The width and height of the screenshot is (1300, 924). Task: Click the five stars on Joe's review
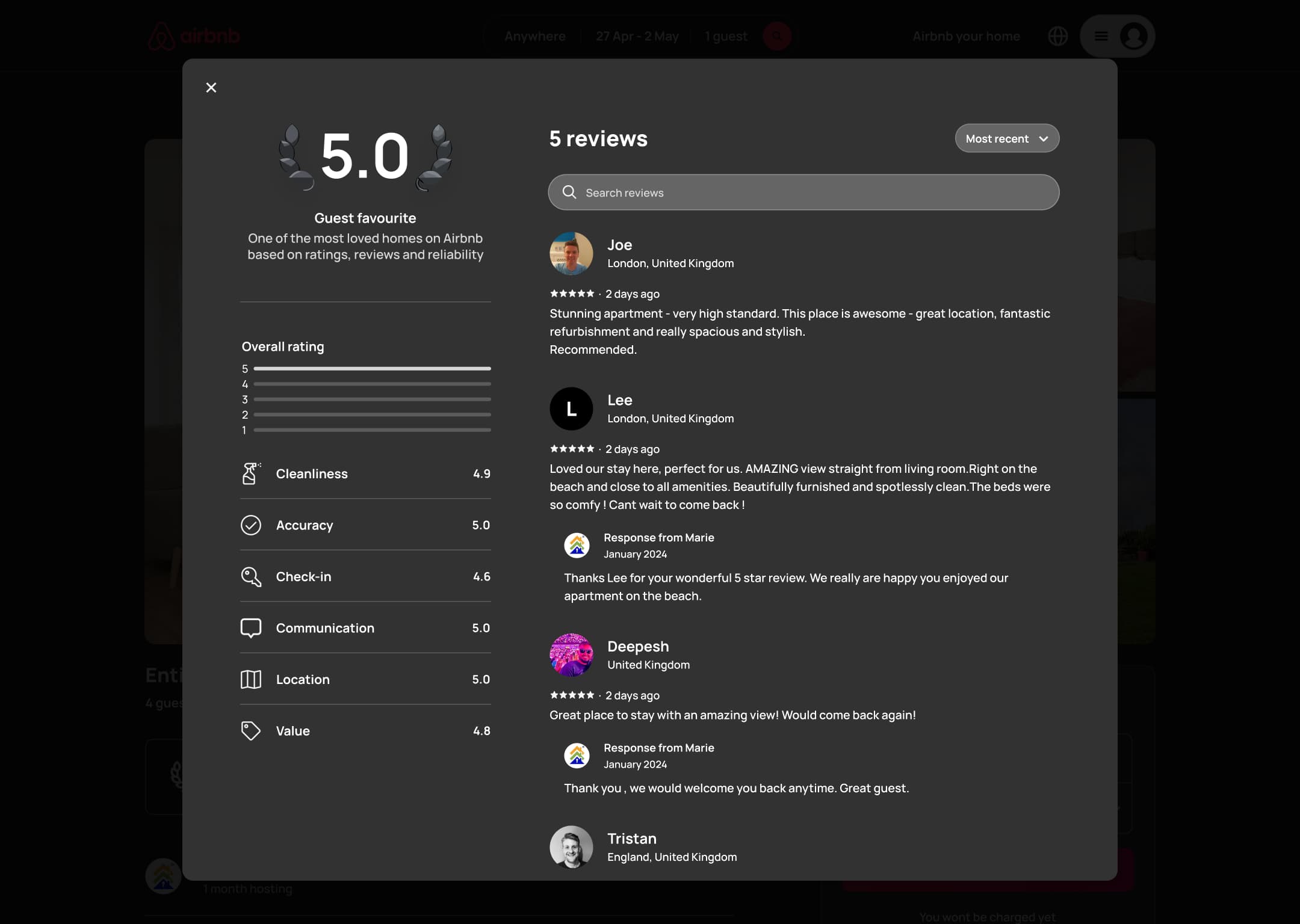point(572,294)
